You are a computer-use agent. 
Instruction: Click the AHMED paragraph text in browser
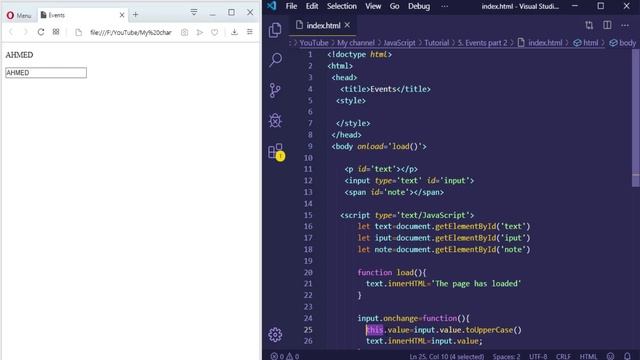(19, 55)
